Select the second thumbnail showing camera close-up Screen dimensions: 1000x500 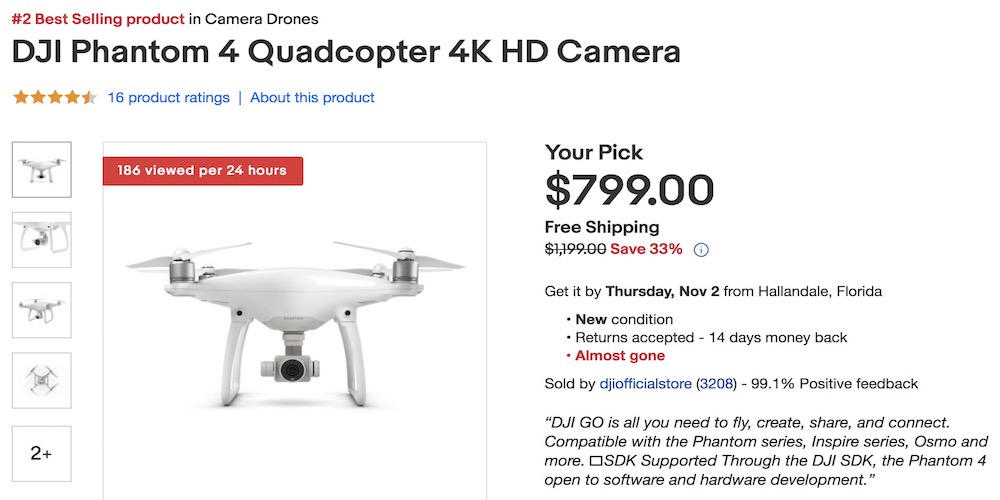41,240
